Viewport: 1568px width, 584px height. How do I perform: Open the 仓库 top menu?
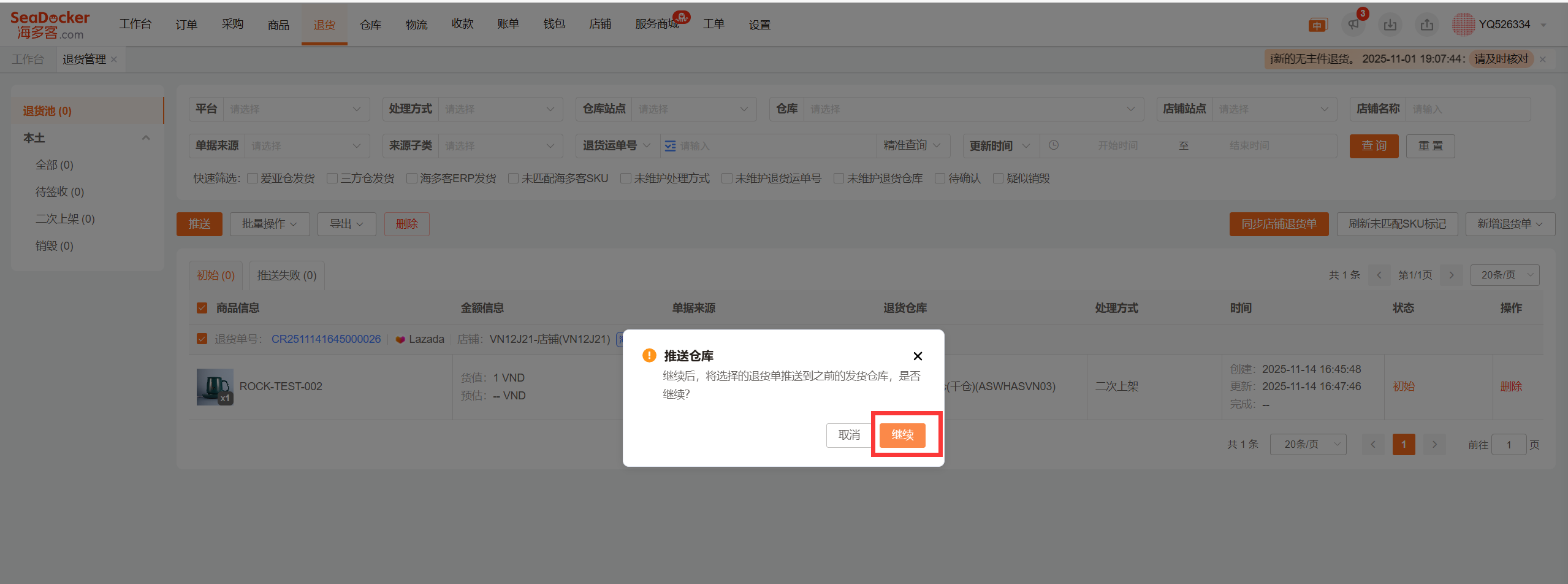point(370,25)
